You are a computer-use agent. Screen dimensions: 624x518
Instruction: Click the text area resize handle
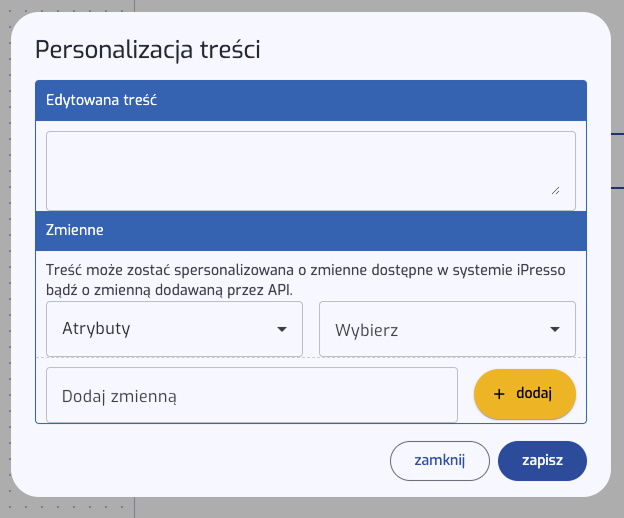tap(555, 190)
